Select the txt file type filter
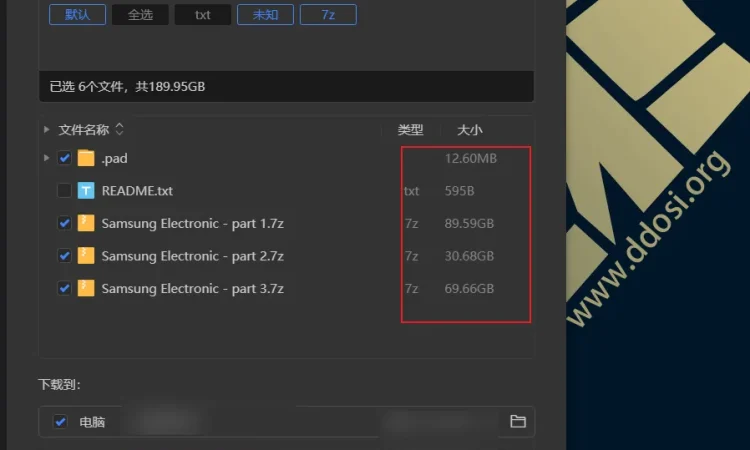 203,14
